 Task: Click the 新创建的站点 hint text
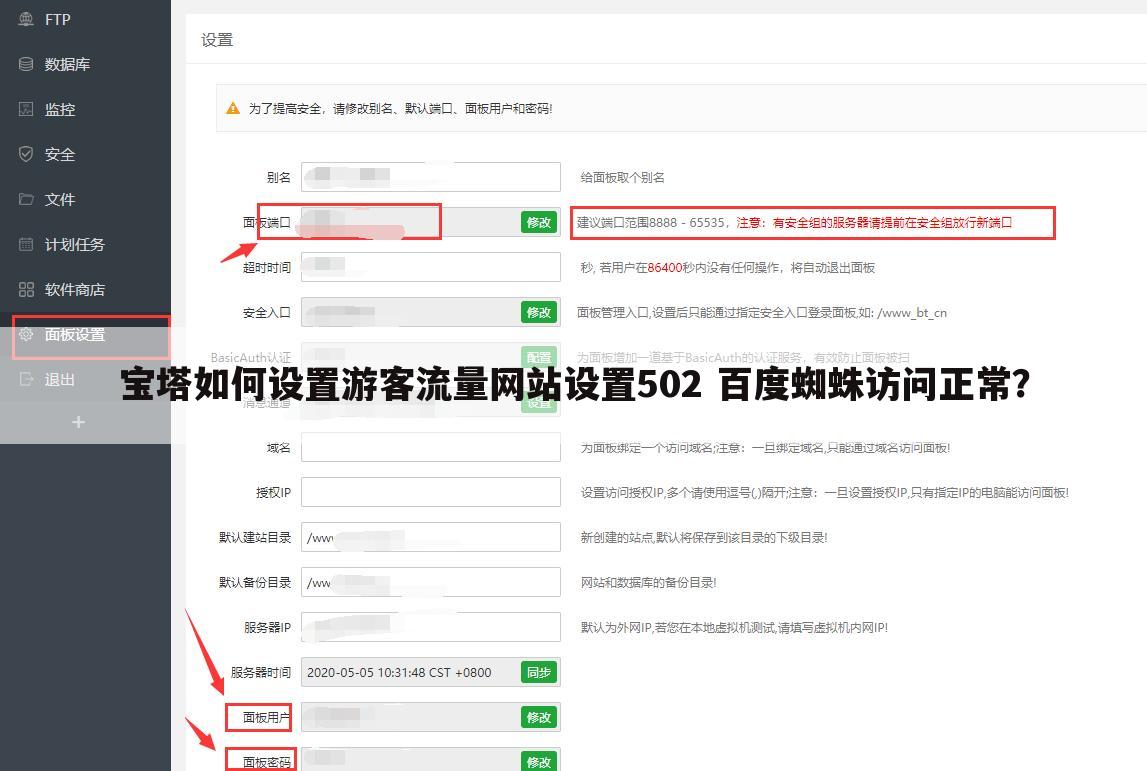(704, 538)
